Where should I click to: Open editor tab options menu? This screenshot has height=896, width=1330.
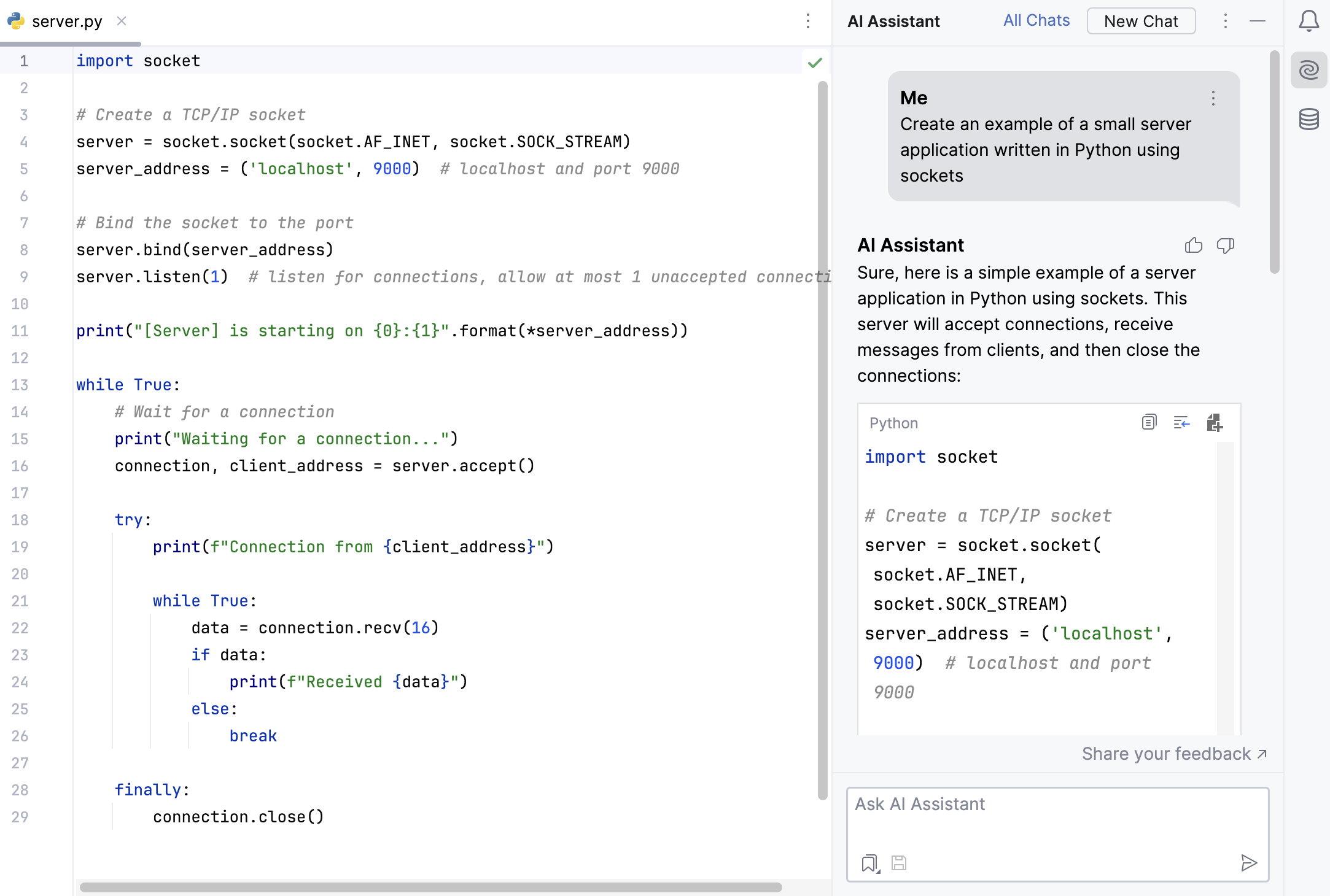(807, 21)
